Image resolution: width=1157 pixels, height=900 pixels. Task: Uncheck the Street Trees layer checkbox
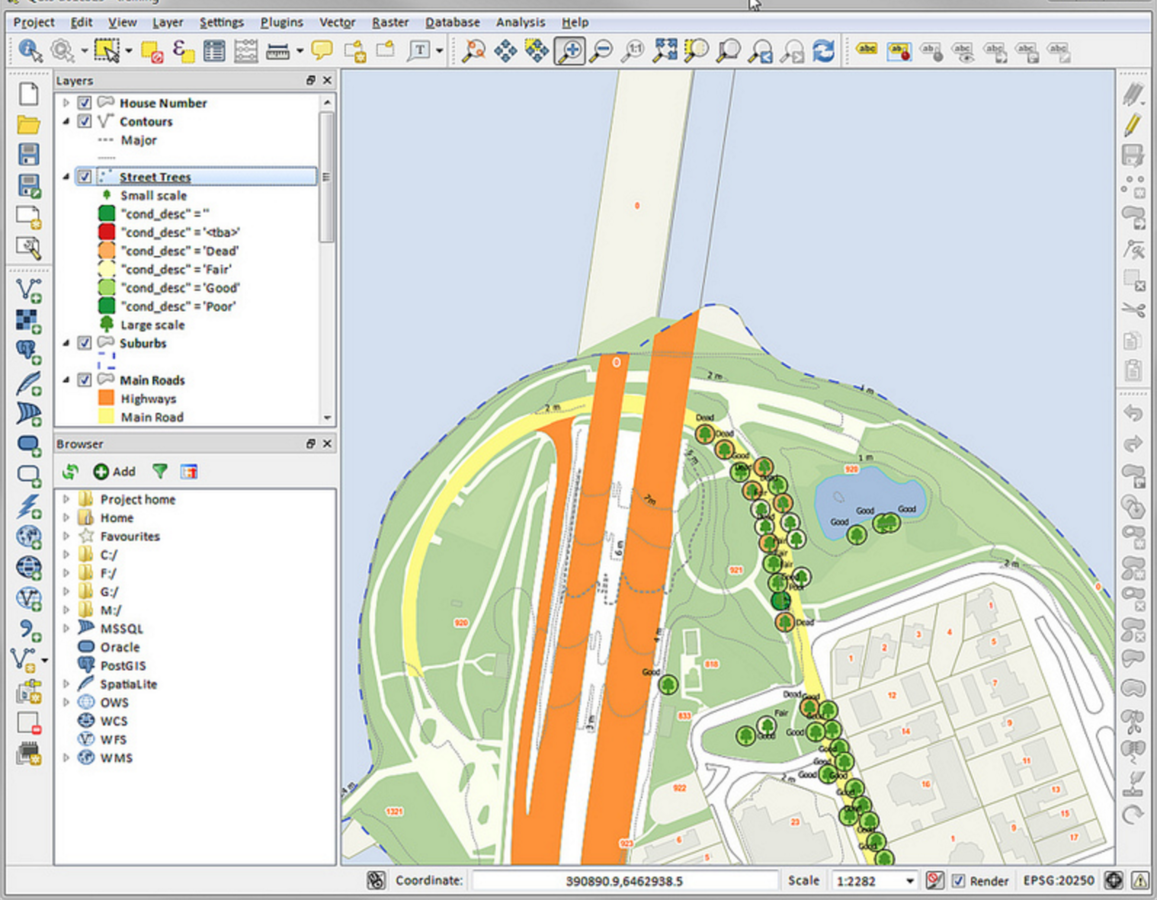point(85,177)
